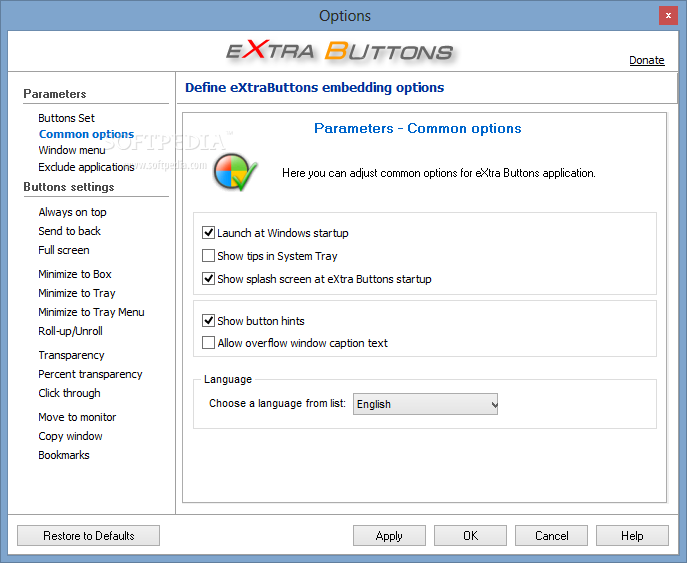Select Roll-up/Unroll in sidebar
This screenshot has height=563, width=687.
[71, 331]
